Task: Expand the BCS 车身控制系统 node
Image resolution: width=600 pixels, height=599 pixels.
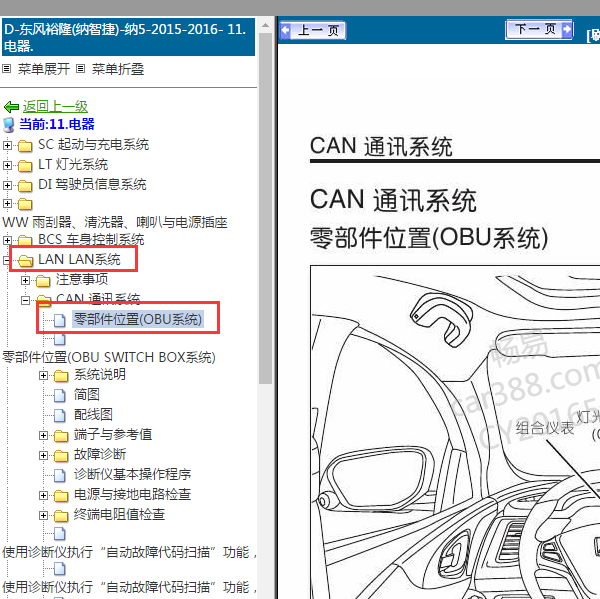Action: [7, 240]
